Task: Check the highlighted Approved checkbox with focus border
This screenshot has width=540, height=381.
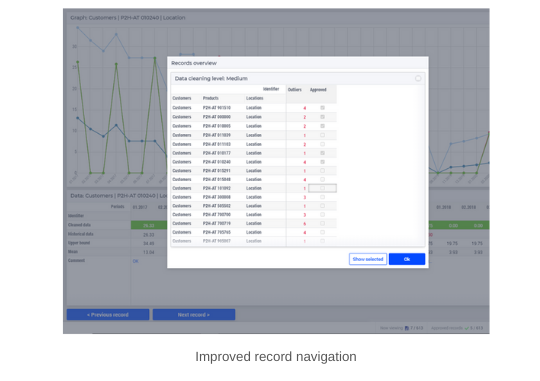Action: pyautogui.click(x=322, y=188)
